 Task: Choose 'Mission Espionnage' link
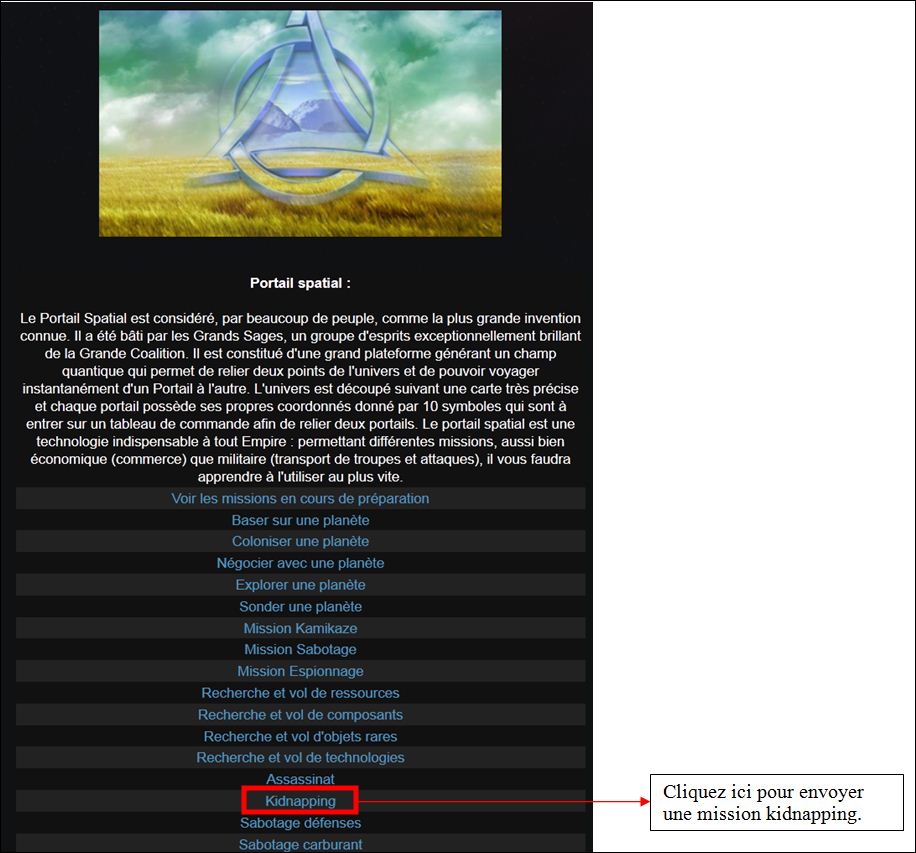[300, 671]
